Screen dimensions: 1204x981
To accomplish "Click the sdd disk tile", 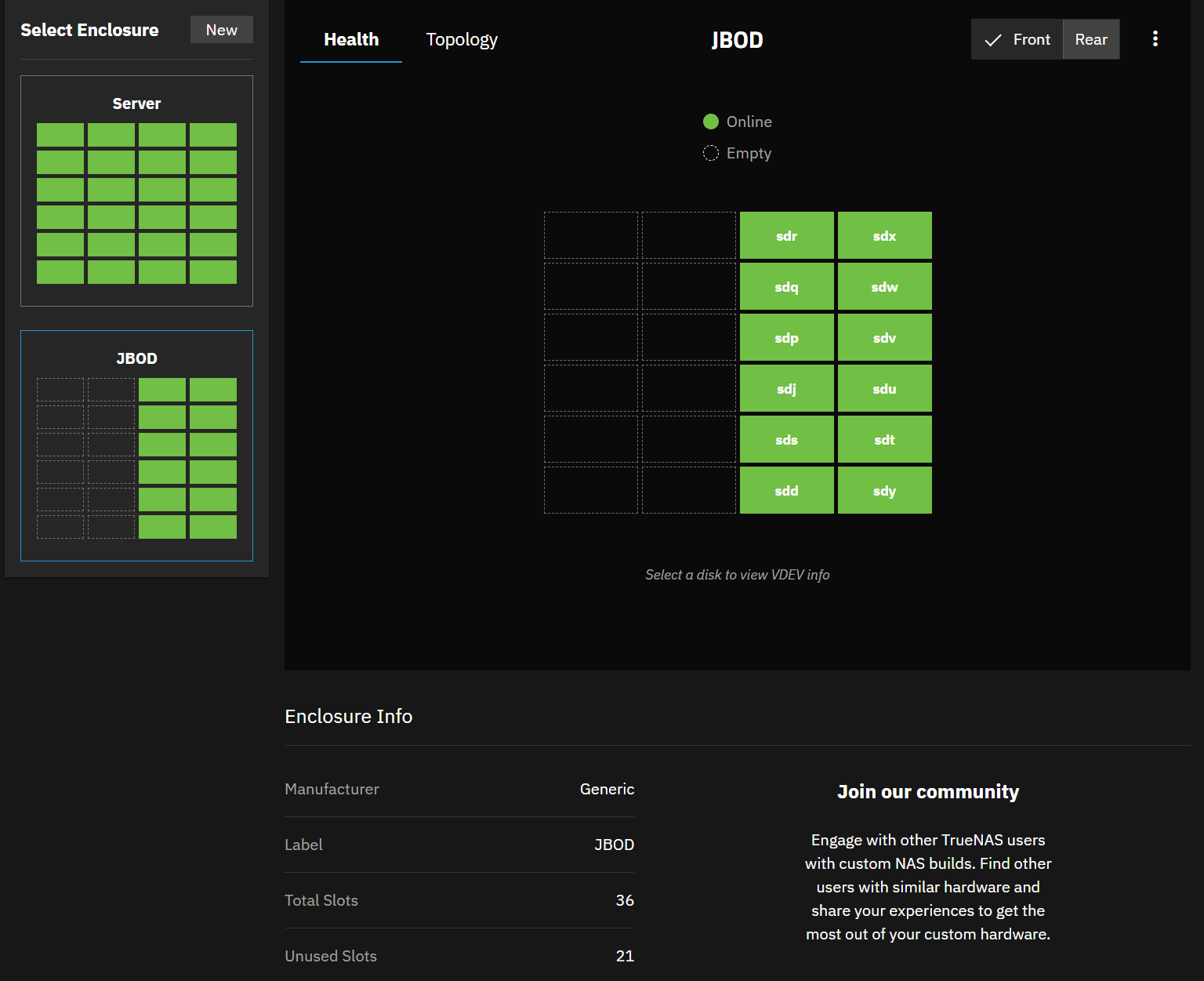I will 786,490.
